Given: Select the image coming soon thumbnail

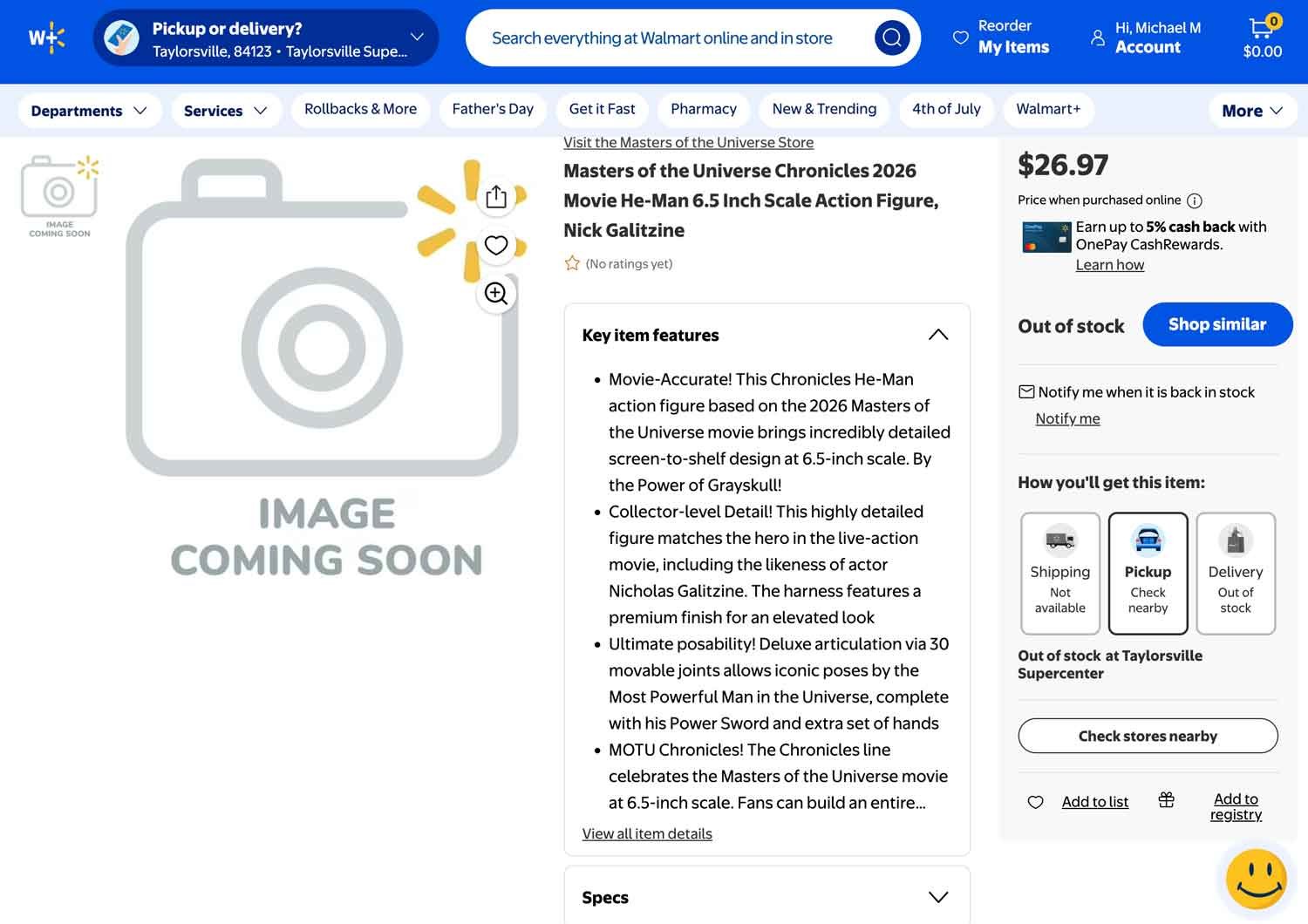Looking at the screenshot, I should (59, 197).
